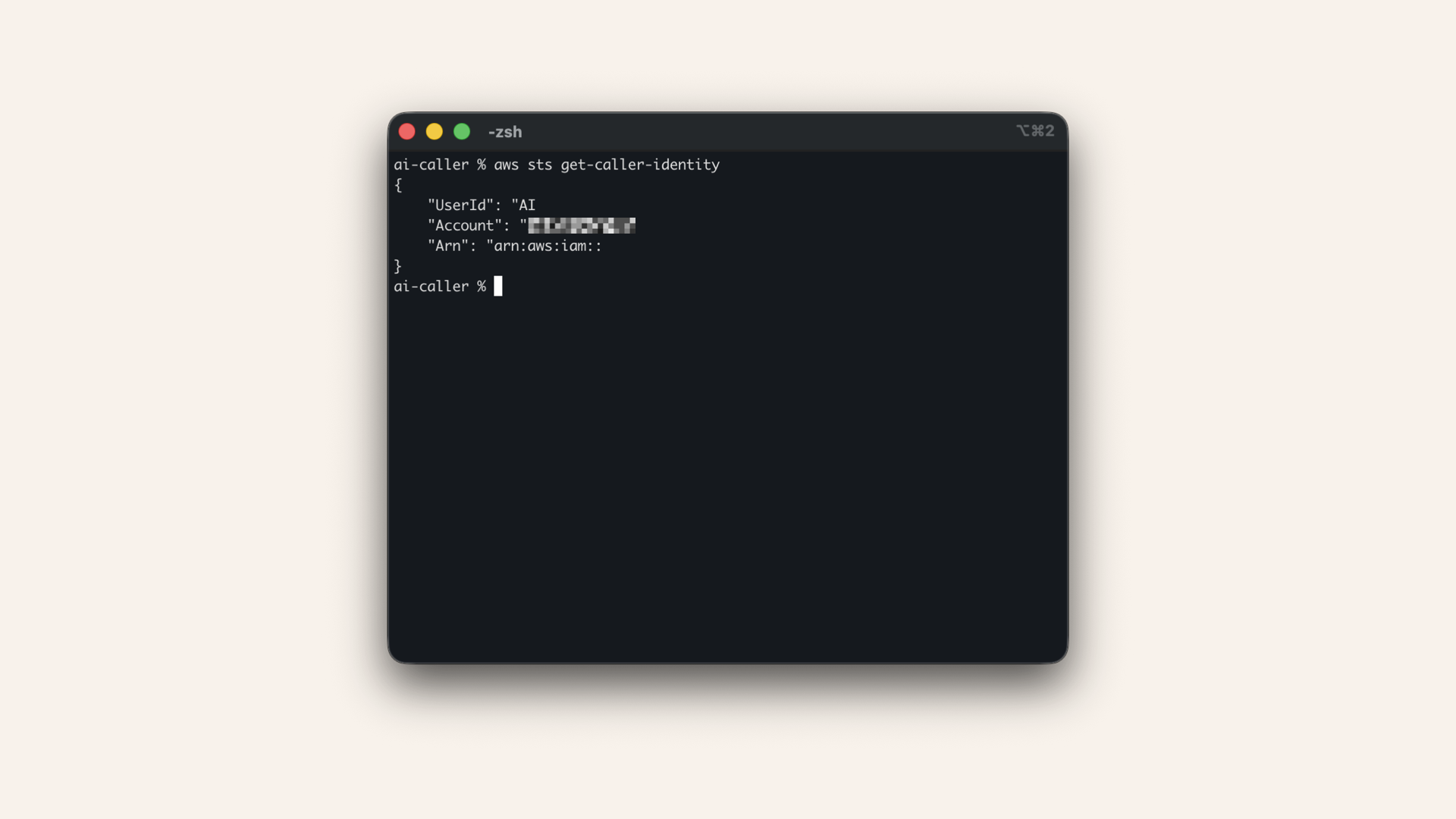Click the pixelated account number value
Image resolution: width=1456 pixels, height=819 pixels.
(582, 225)
